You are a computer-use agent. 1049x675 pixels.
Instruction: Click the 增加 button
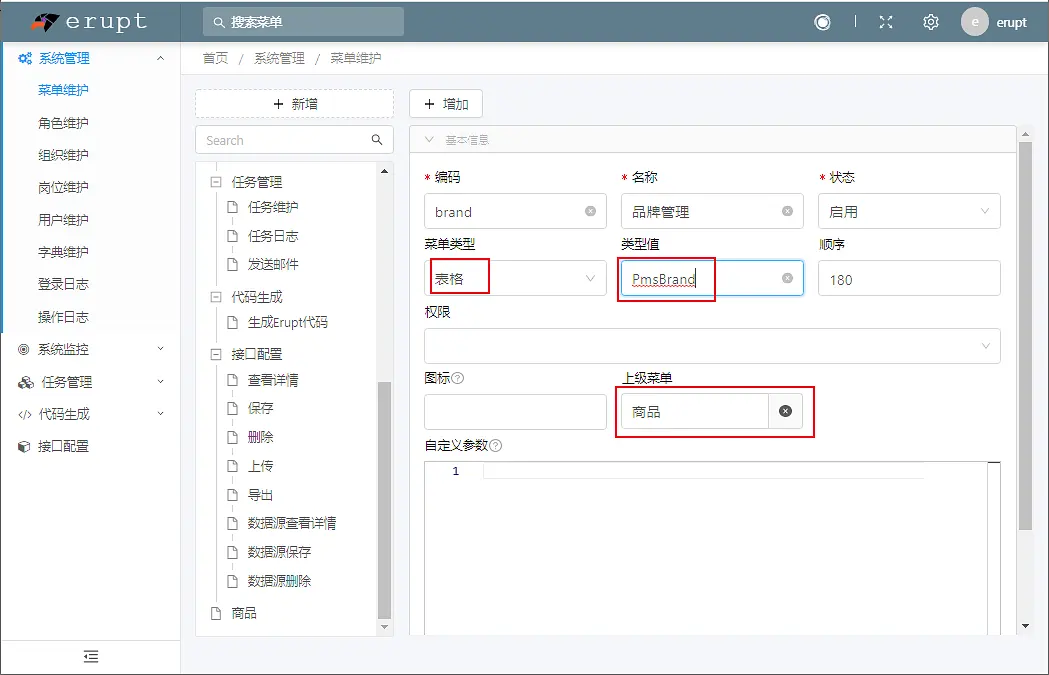(x=446, y=104)
